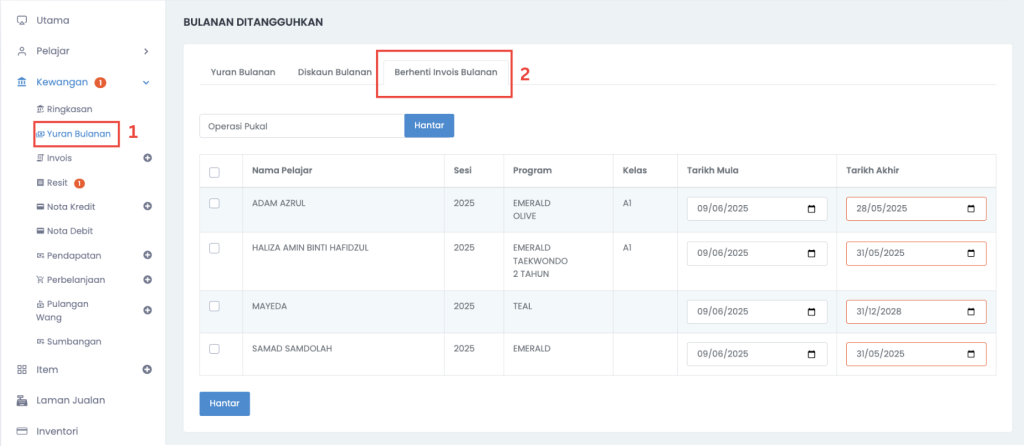1024x446 pixels.
Task: Collapse the Kewangan sidebar menu
Action: [x=83, y=82]
